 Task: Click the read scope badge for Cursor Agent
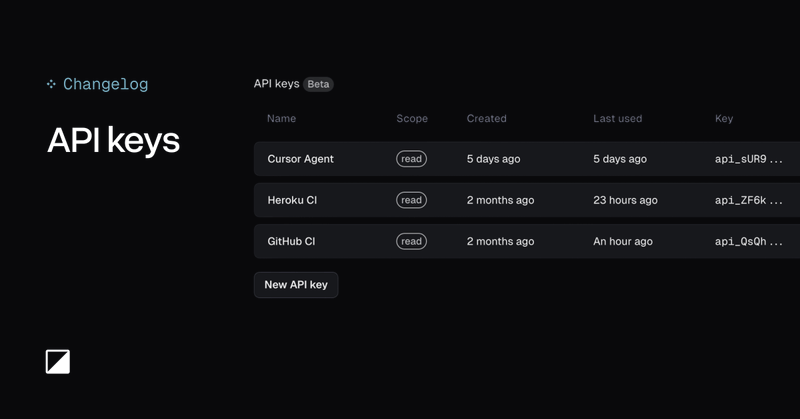pyautogui.click(x=411, y=159)
